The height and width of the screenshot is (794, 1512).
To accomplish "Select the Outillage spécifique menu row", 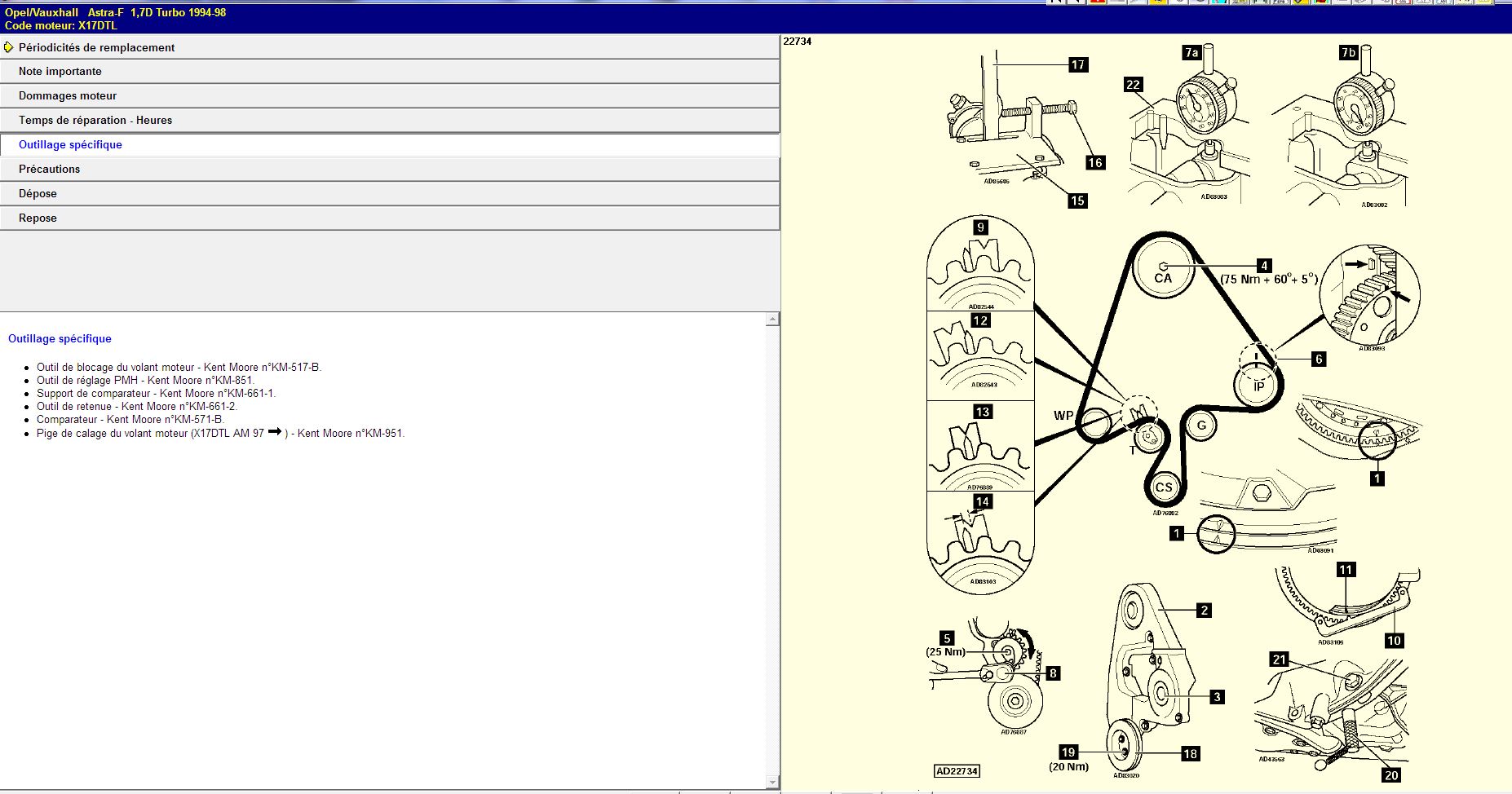I will click(70, 145).
